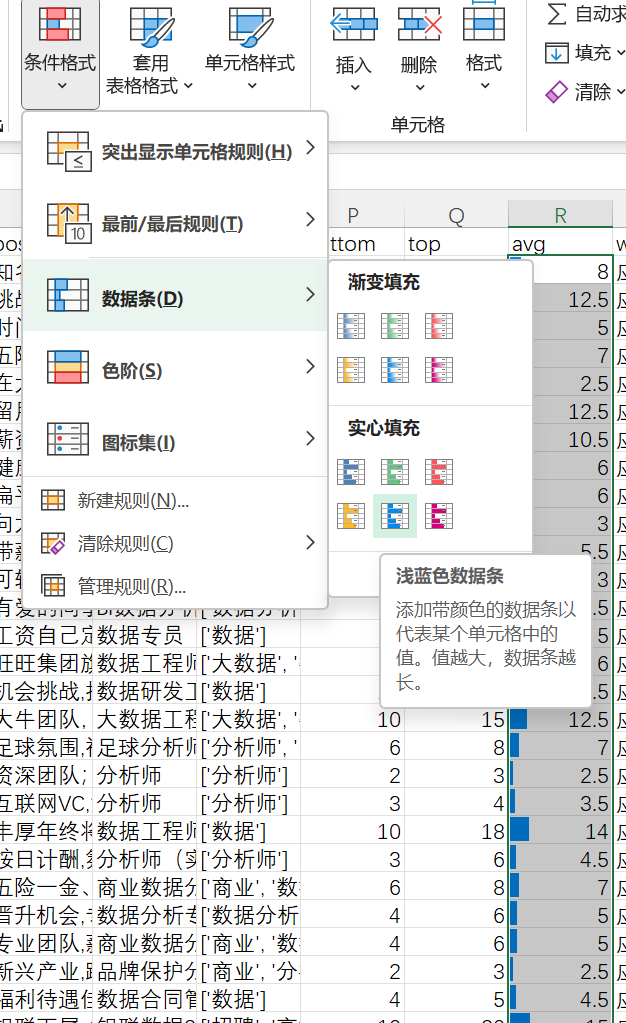Click top cell with value 18
Viewport: 626px width, 1023px height.
[456, 831]
